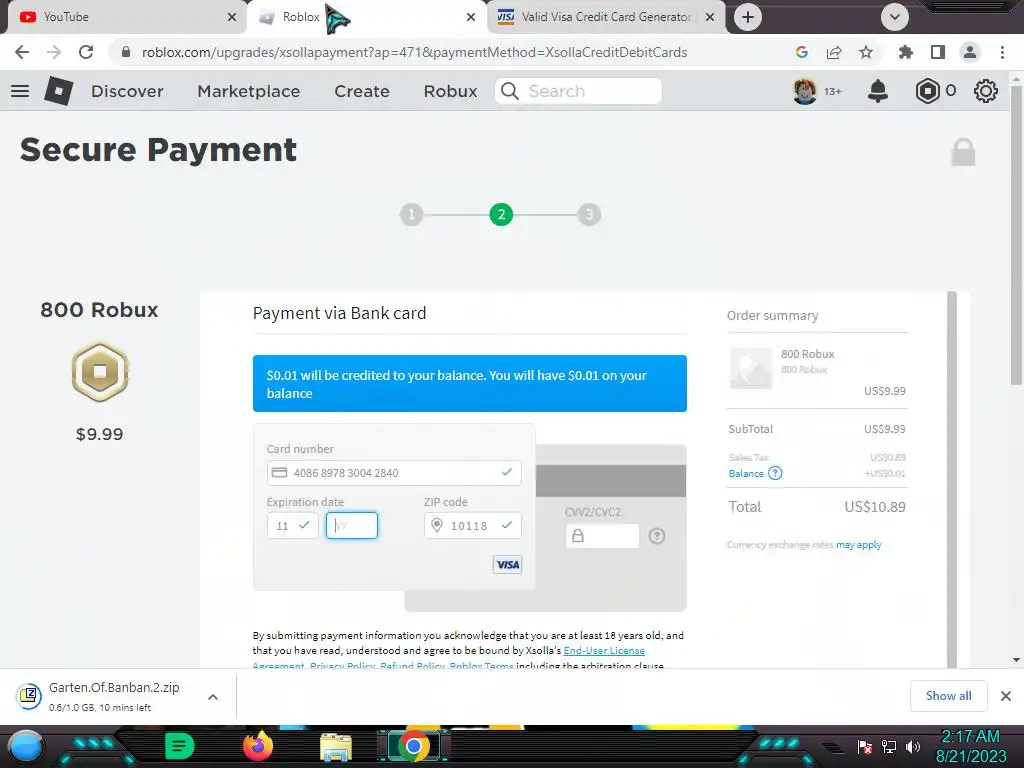Go forward to the next page

point(54,52)
